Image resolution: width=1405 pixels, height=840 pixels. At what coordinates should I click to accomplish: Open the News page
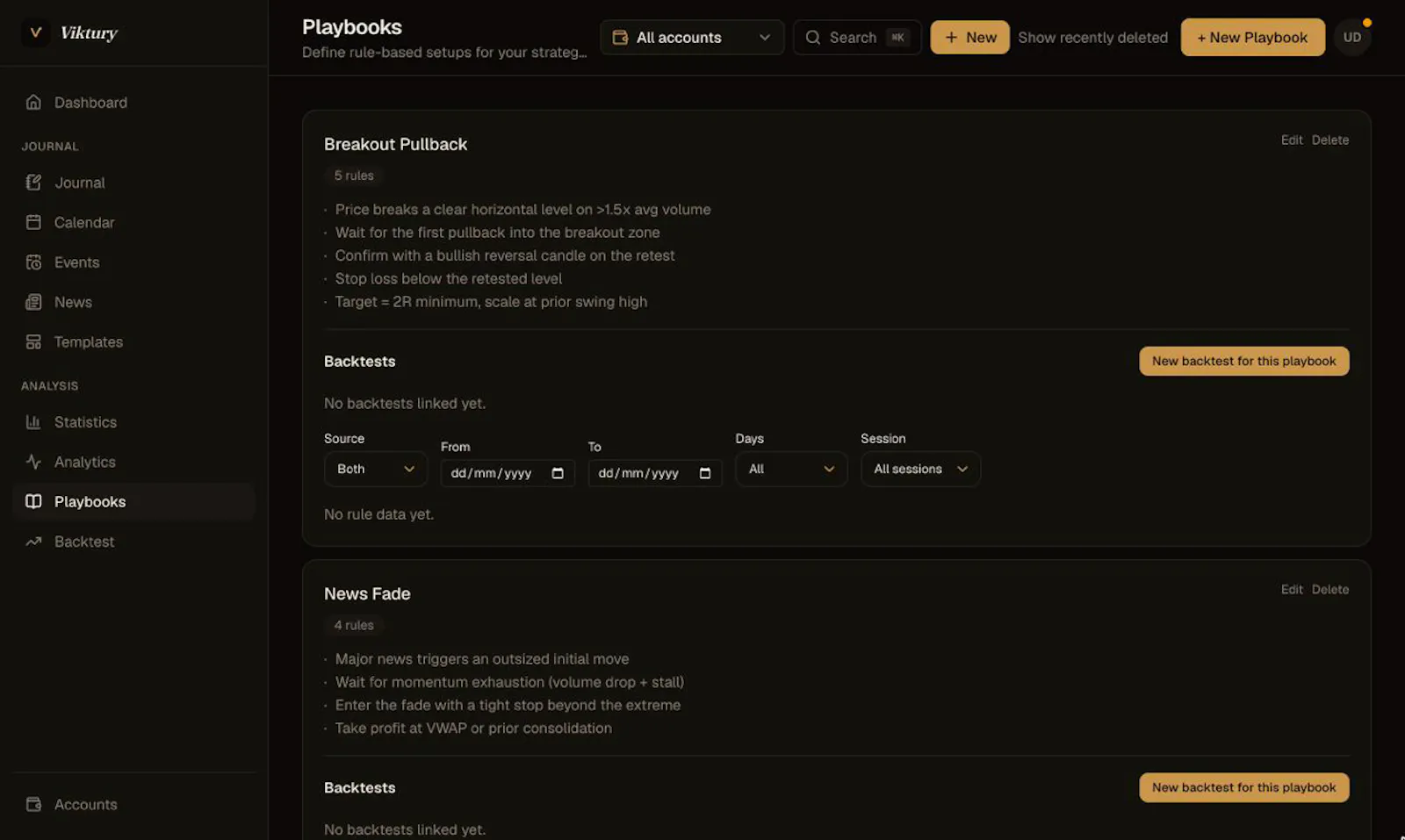(x=133, y=302)
